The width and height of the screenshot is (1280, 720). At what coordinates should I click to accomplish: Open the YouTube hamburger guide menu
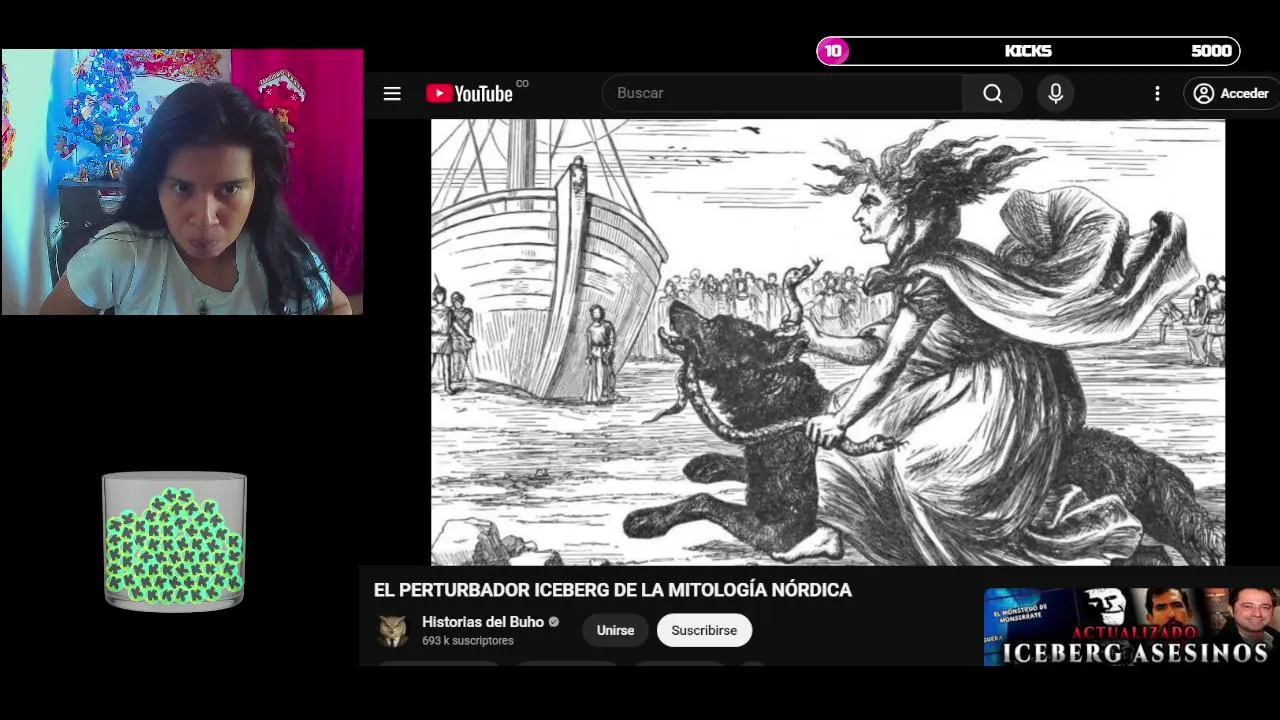click(x=392, y=93)
